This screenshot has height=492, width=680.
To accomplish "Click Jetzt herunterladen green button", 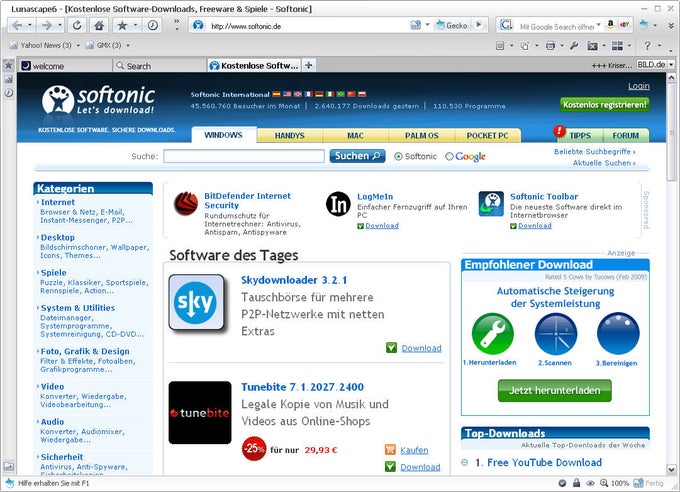I will pos(555,390).
